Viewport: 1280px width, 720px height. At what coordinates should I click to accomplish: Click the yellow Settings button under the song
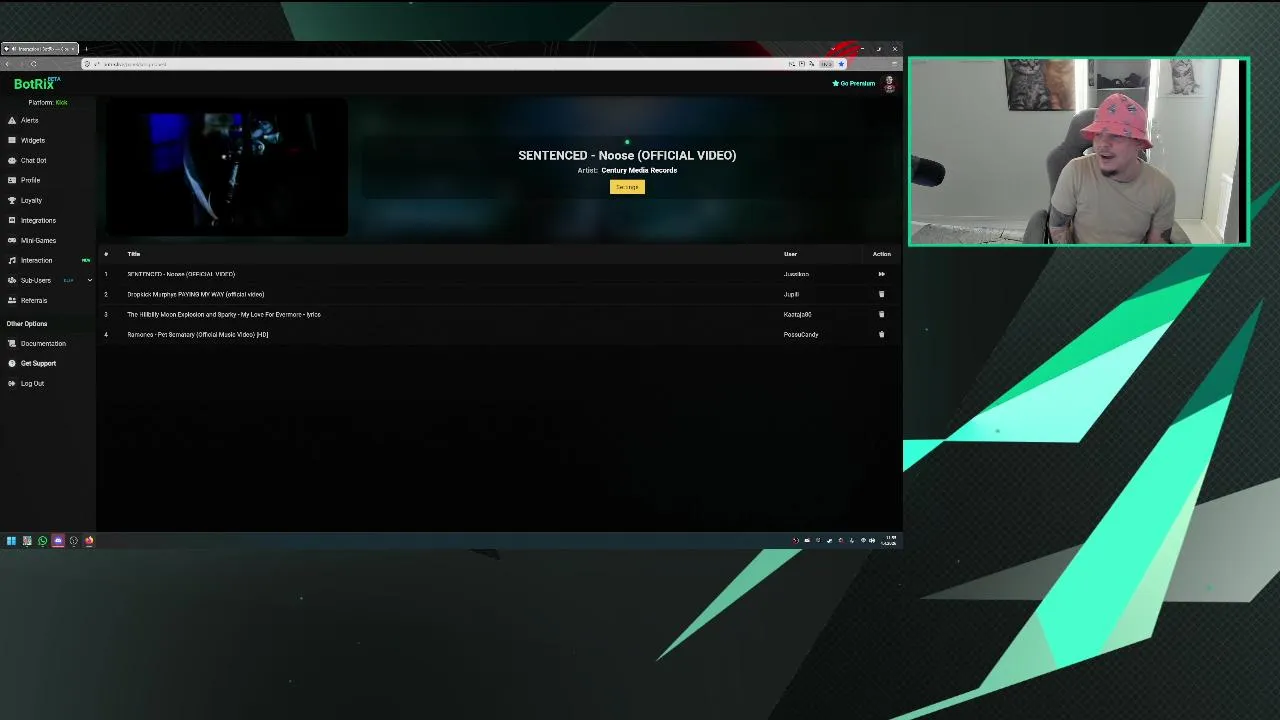pos(627,187)
